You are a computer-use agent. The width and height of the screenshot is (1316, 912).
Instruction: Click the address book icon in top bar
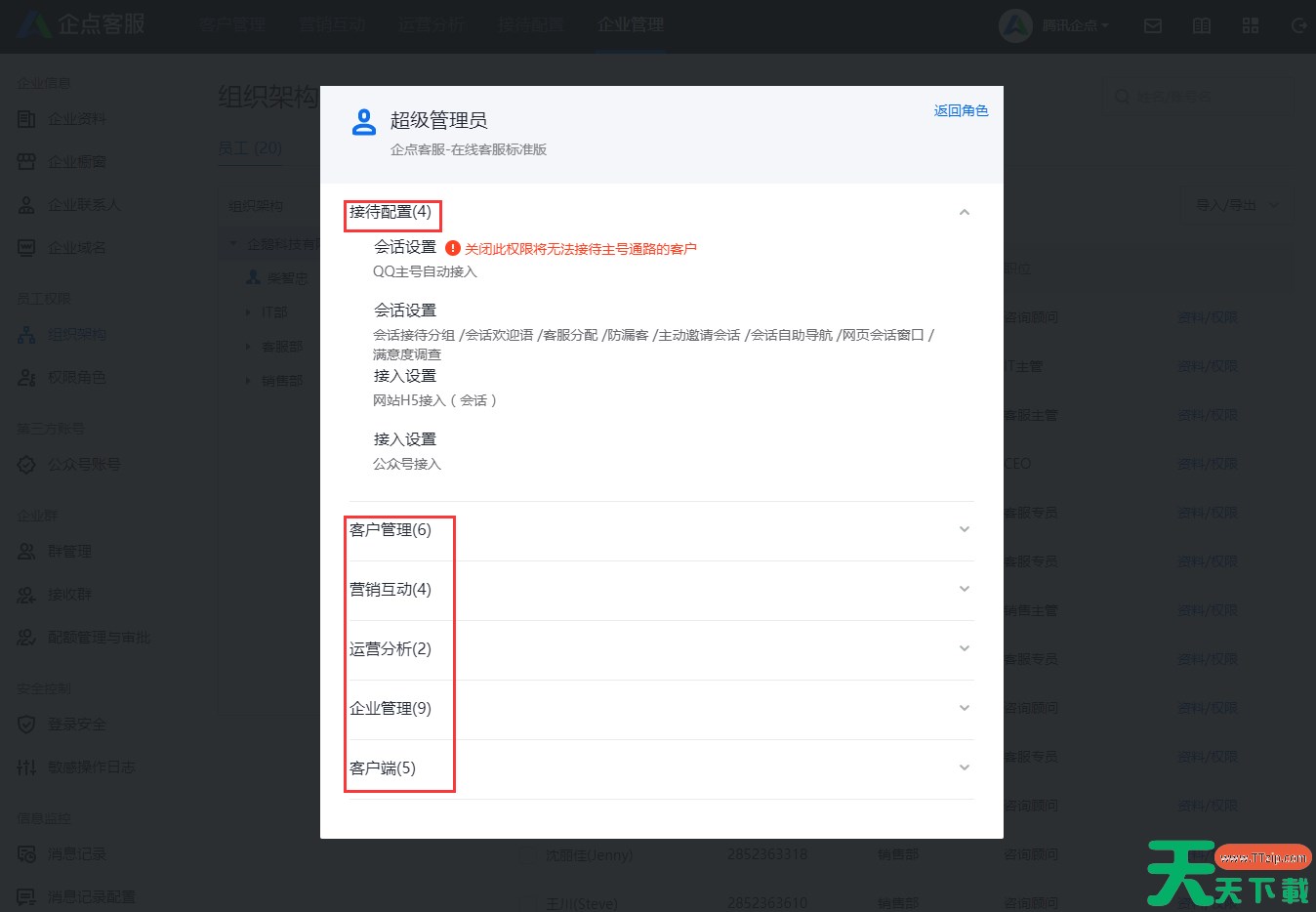(x=1201, y=26)
